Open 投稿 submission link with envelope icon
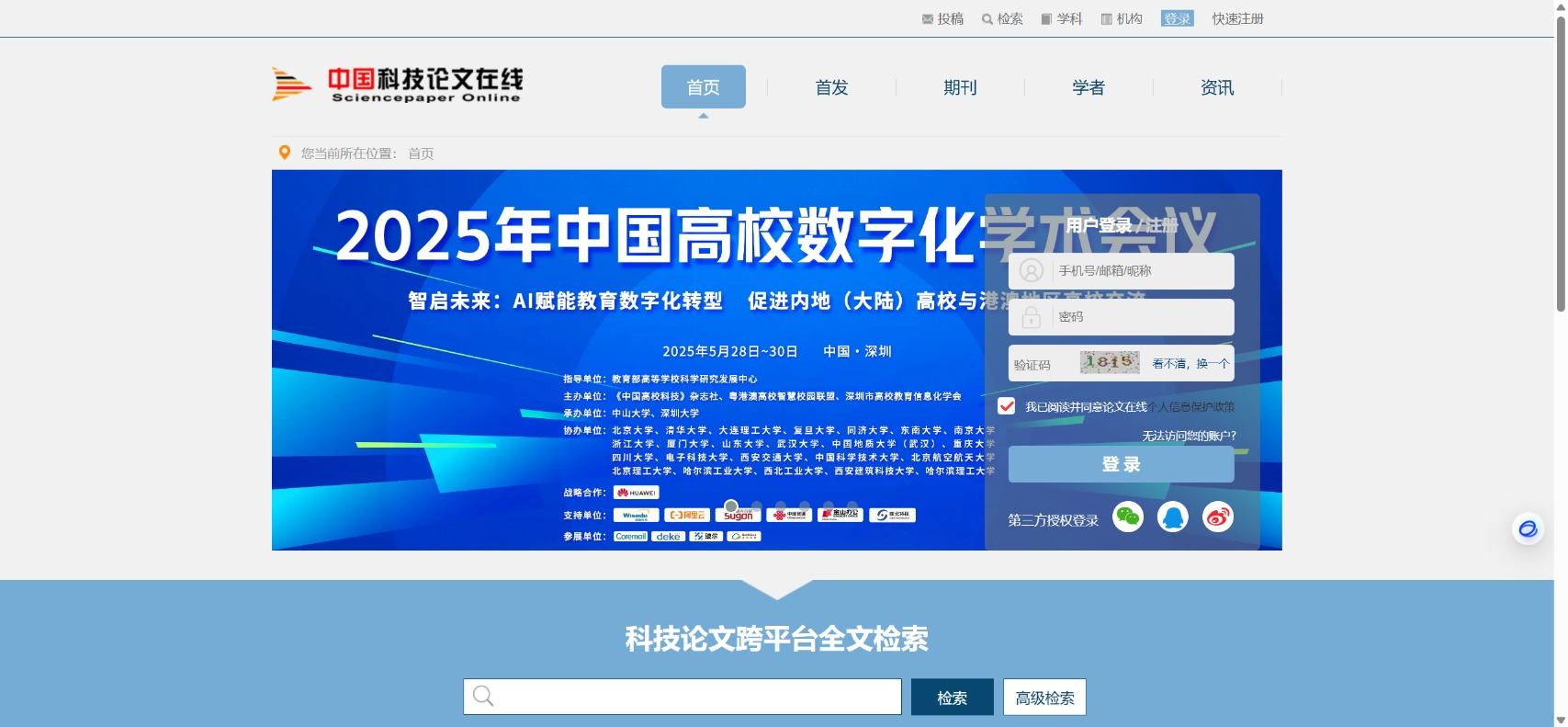This screenshot has width=1568, height=727. 942,18
